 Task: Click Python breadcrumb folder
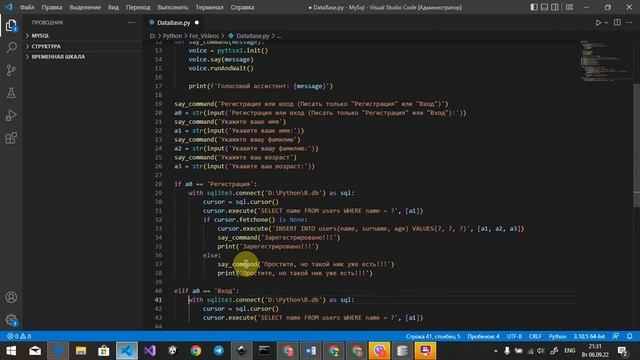pyautogui.click(x=172, y=36)
